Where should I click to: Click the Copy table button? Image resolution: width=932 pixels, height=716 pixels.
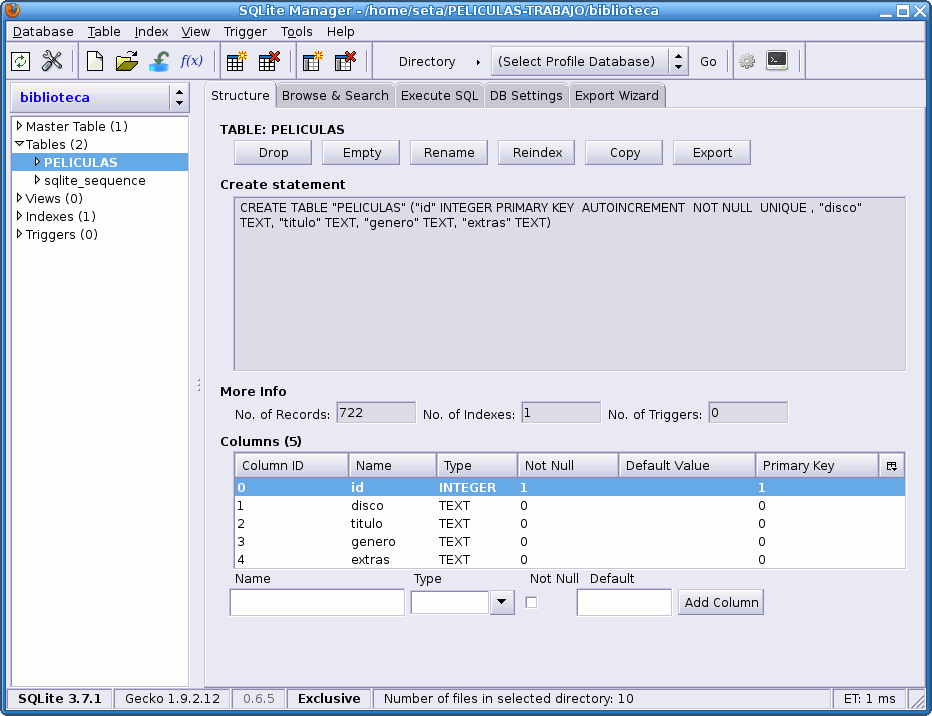(x=624, y=153)
